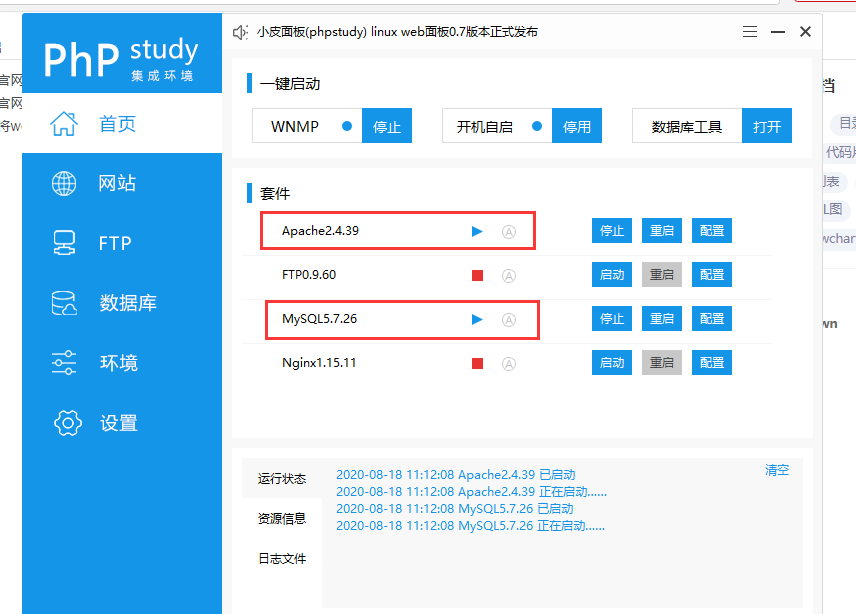This screenshot has height=614, width=856.
Task: Select the FTP0.9.60 suite name
Action: [x=309, y=275]
